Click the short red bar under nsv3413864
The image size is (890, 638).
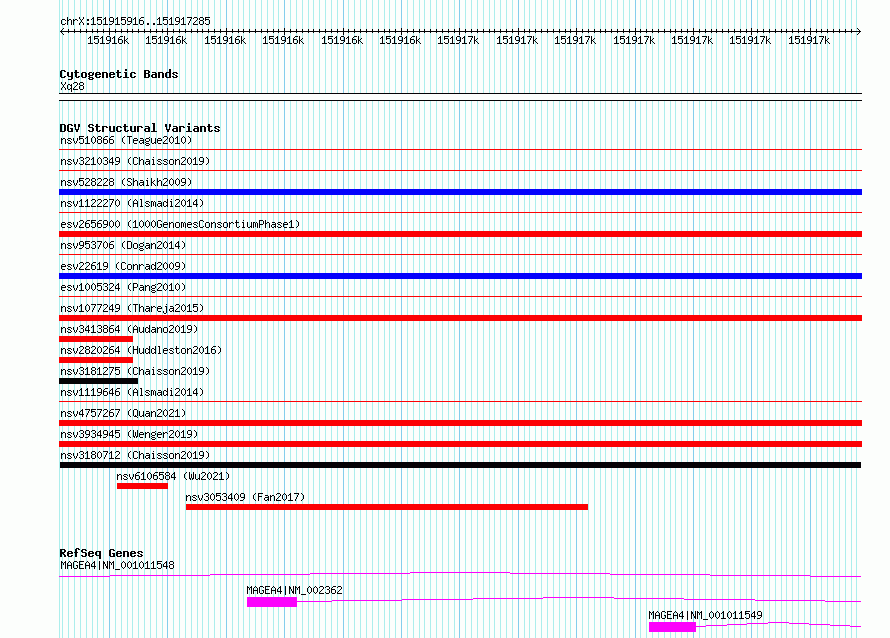[x=96, y=339]
